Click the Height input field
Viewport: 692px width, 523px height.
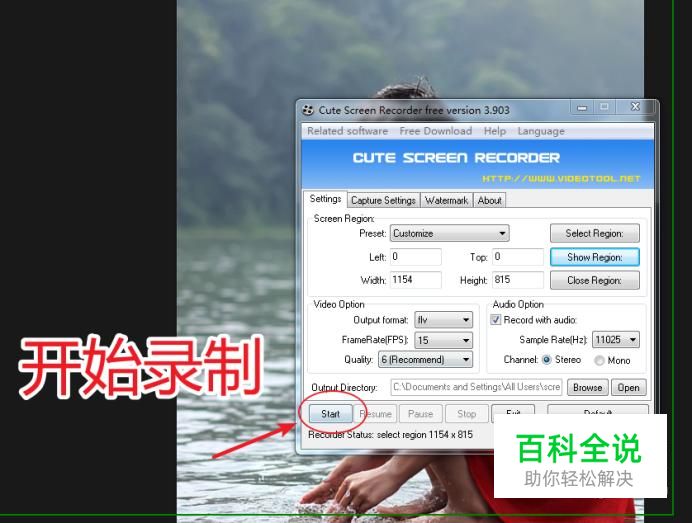pyautogui.click(x=518, y=280)
